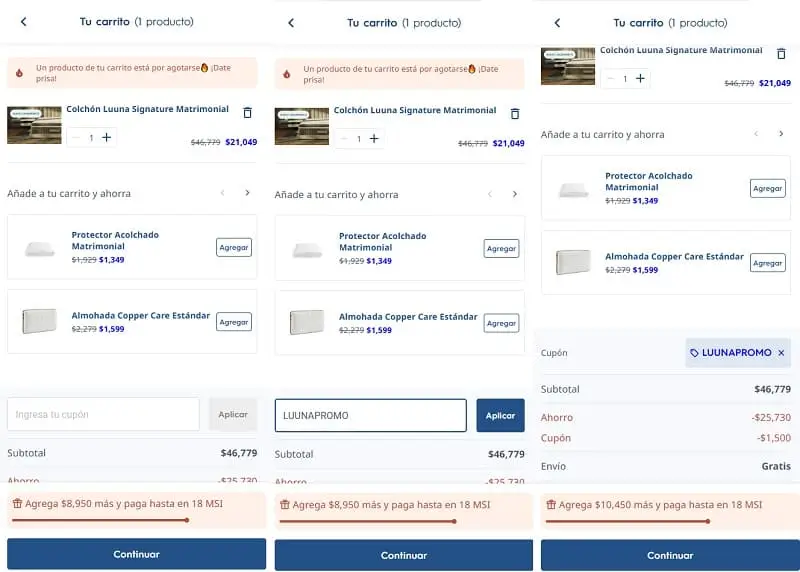
Task: Click the 18 MSI progress bar in left cart
Action: [x=101, y=520]
